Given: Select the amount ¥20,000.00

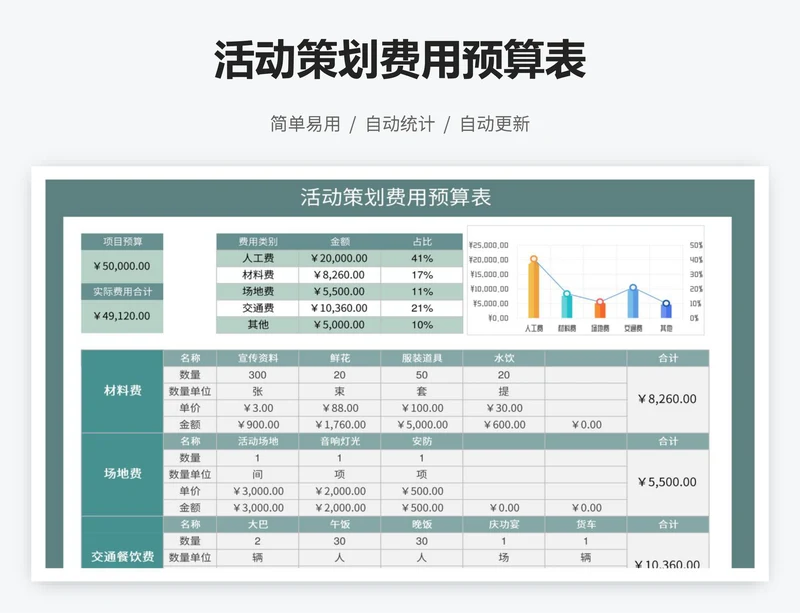Looking at the screenshot, I should 340,258.
